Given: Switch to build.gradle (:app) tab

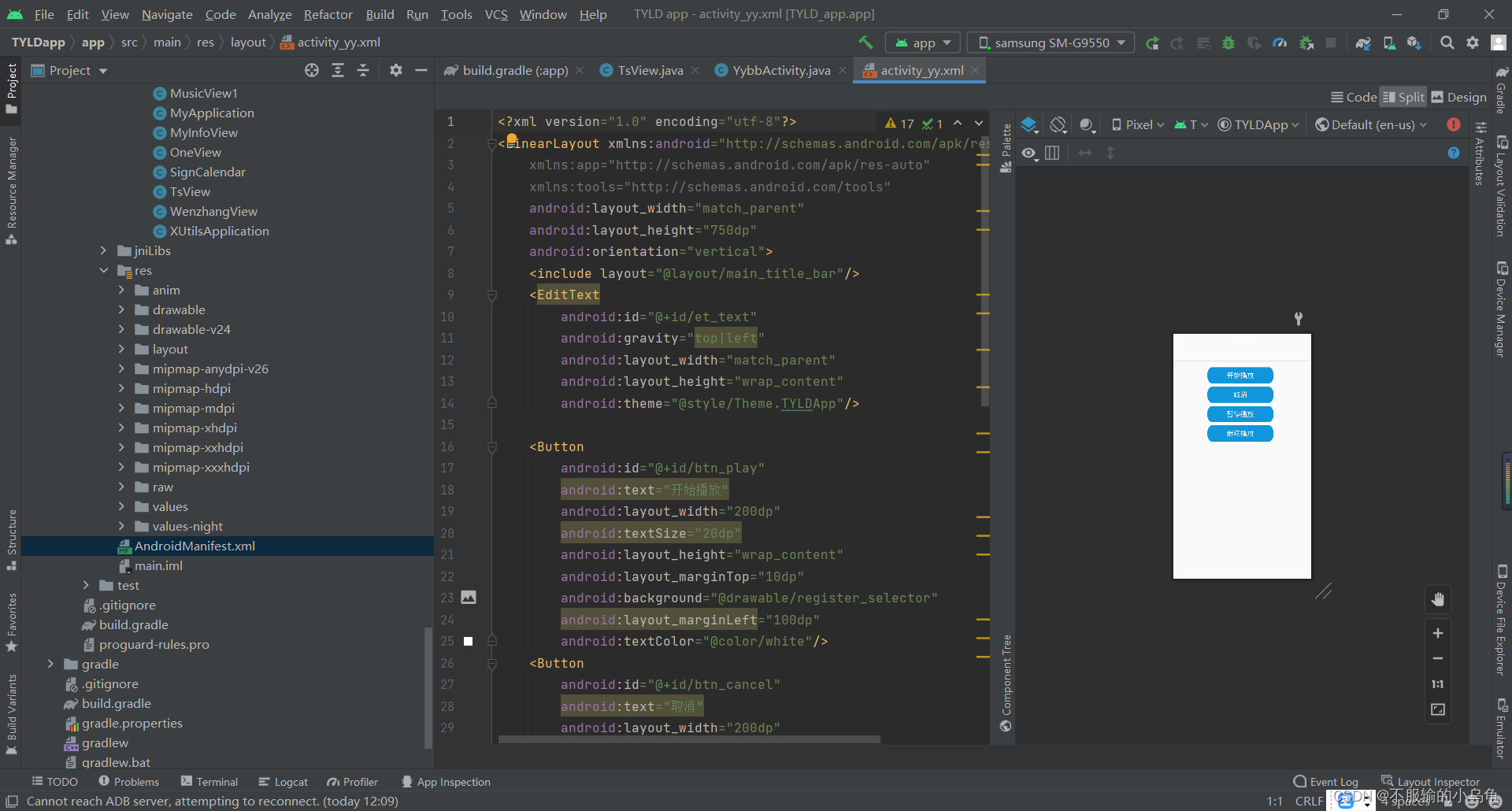Looking at the screenshot, I should [x=513, y=70].
